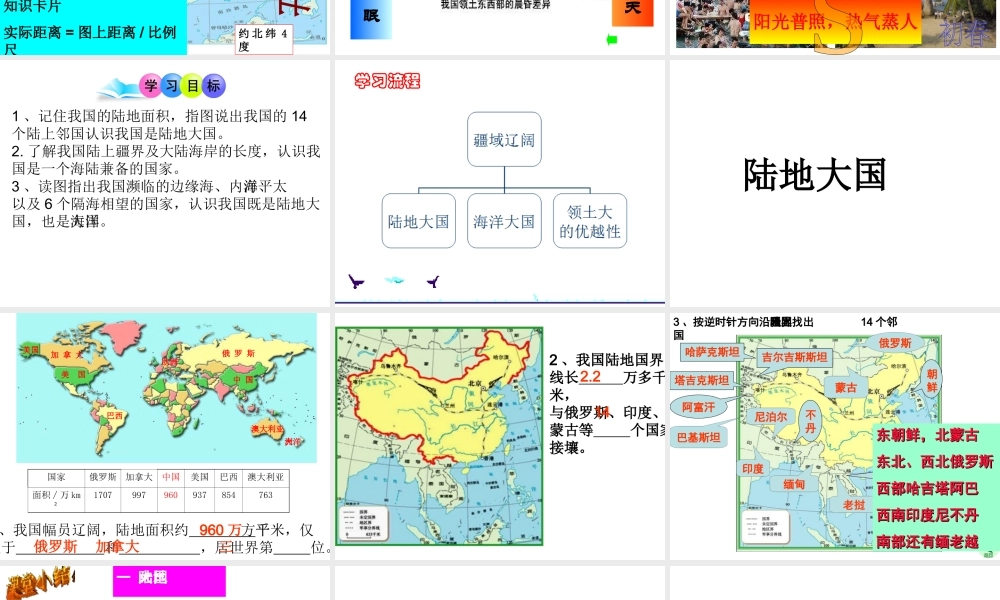Image resolution: width=1000 pixels, height=600 pixels.
Task: Open the 学习流程 slide thumbnail
Action: click(500, 183)
